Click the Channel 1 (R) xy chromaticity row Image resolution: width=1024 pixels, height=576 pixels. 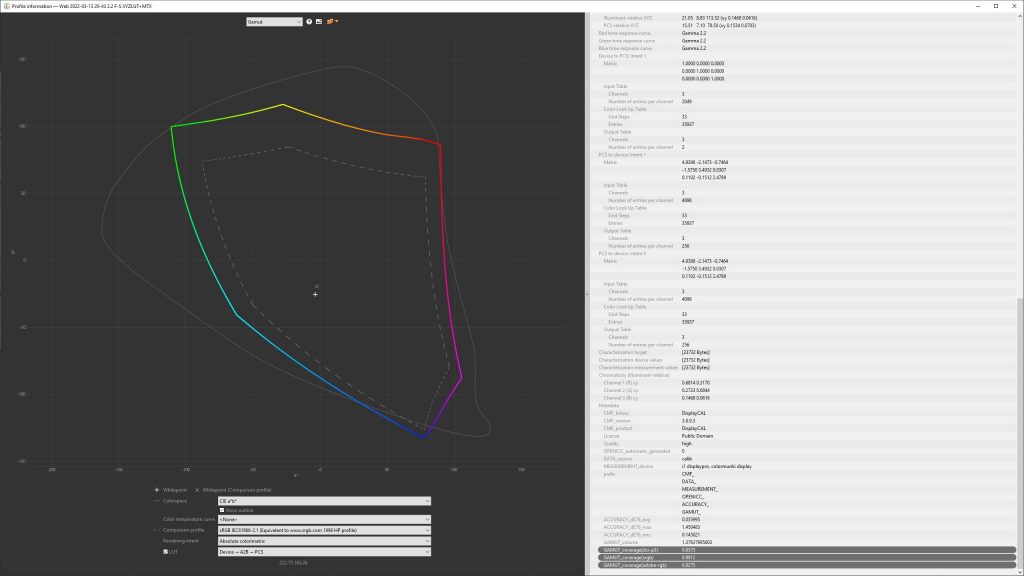(807, 383)
